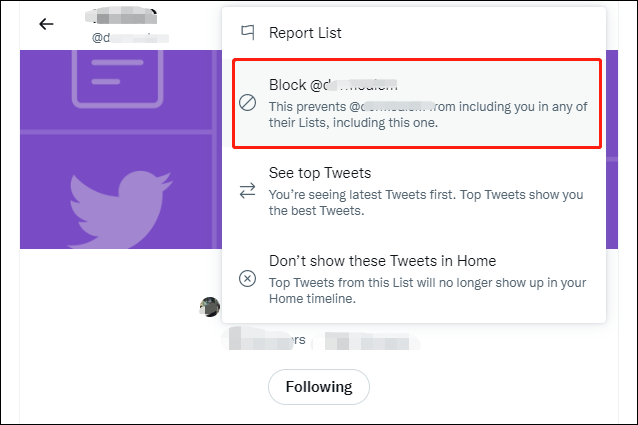Choose the Block @ user option
Image resolution: width=638 pixels, height=425 pixels.
coord(417,103)
